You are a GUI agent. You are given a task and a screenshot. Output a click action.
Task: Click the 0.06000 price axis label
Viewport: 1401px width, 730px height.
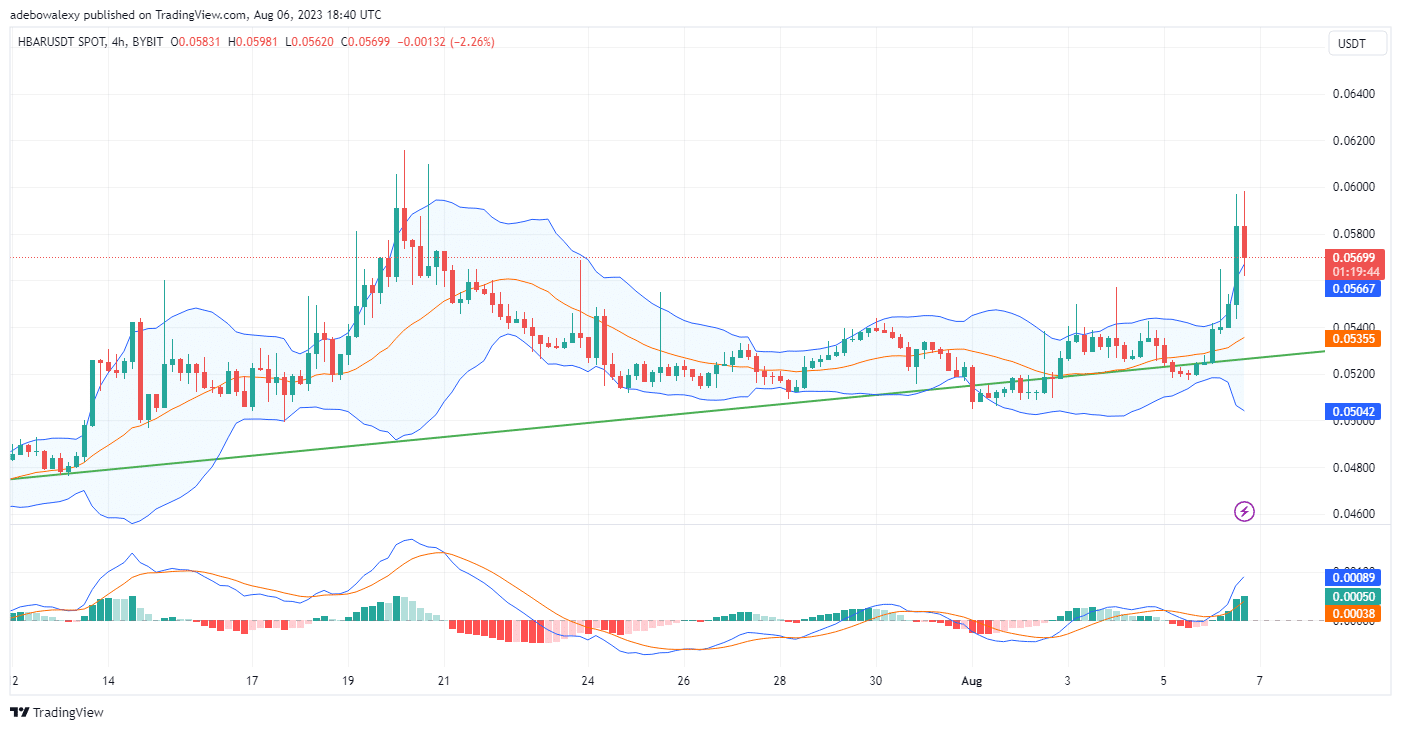coord(1353,187)
